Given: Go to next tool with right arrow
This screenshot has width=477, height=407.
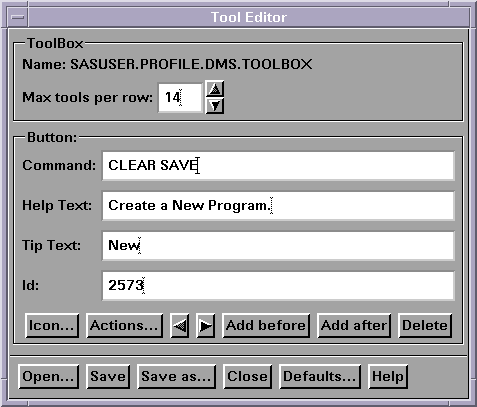Looking at the screenshot, I should click(x=205, y=325).
